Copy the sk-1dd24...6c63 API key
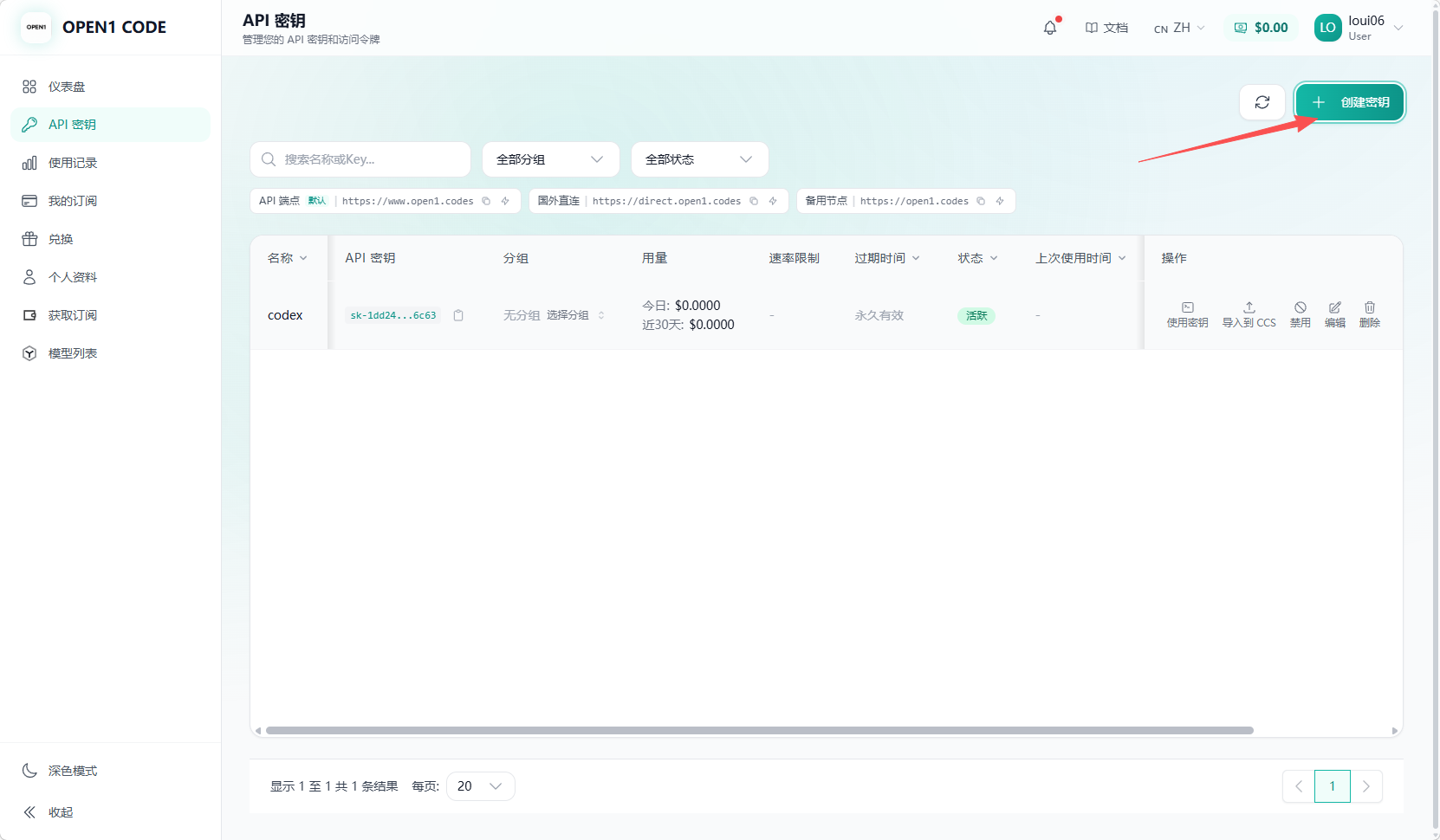The height and width of the screenshot is (840, 1440). [458, 315]
